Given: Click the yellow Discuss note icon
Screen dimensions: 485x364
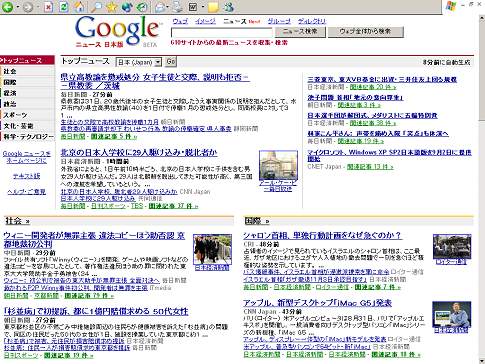Looking at the screenshot, I should click(x=213, y=7).
